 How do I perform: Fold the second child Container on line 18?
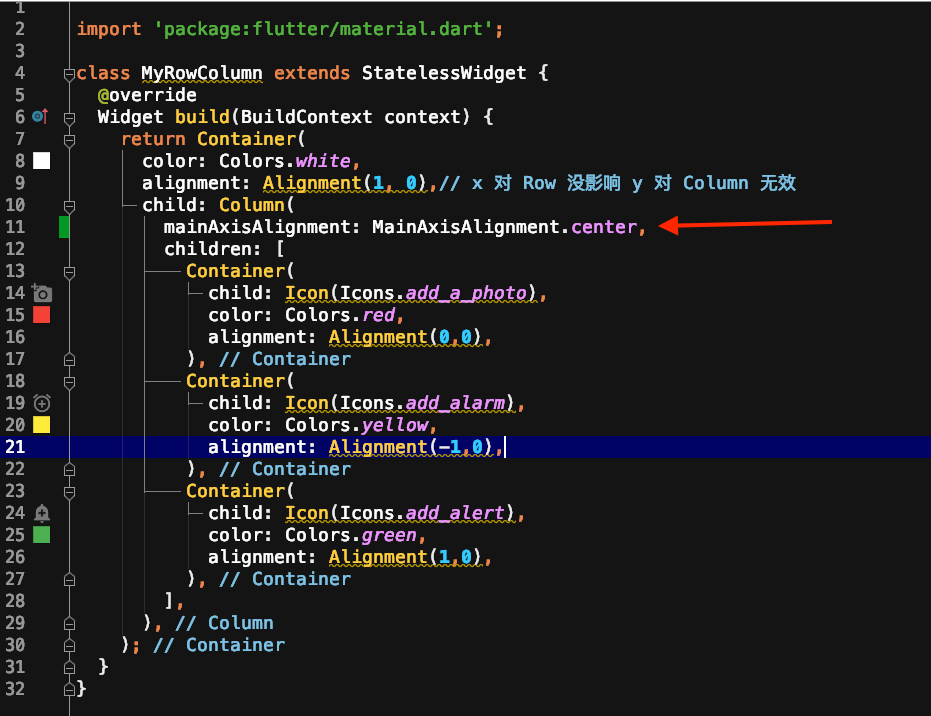point(69,382)
